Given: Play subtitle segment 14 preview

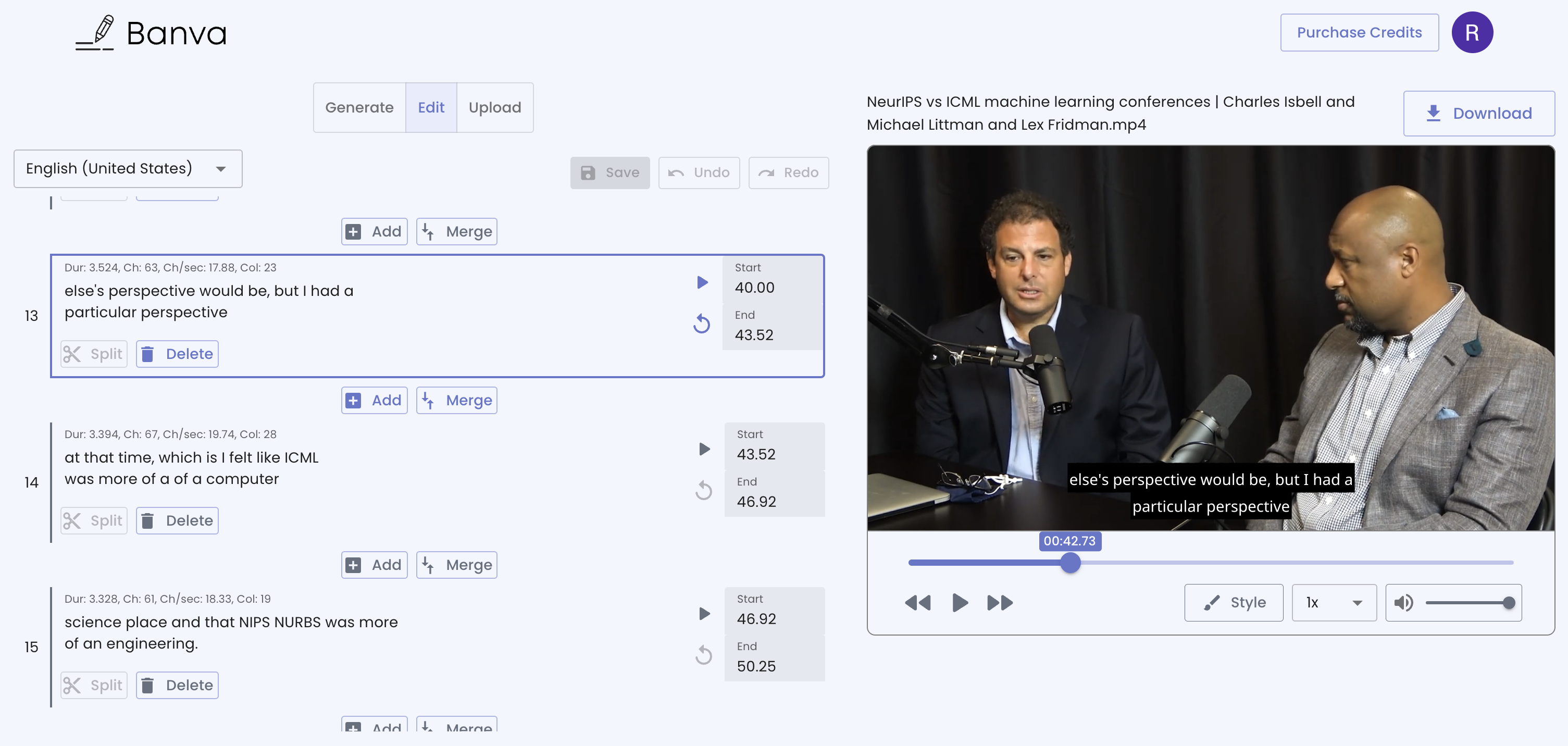Looking at the screenshot, I should point(704,449).
